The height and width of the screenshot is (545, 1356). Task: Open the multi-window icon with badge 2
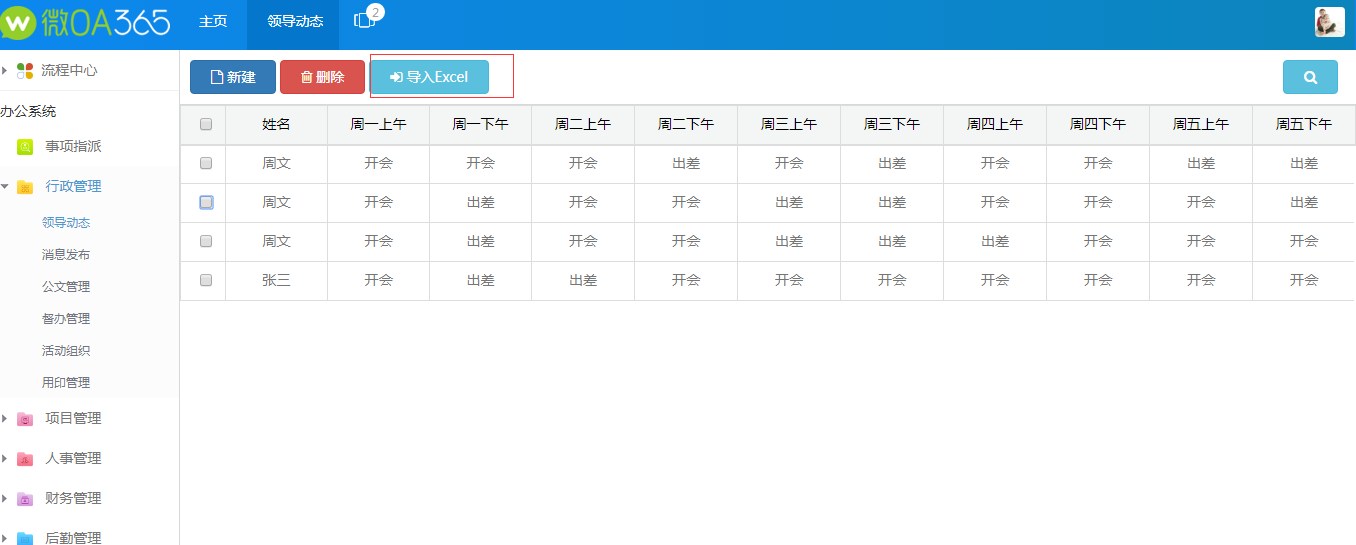364,21
